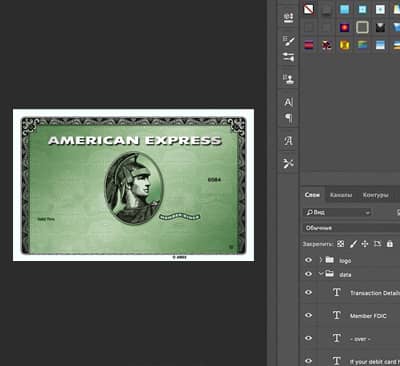
Task: Select the '- over -' text layer
Action: point(360,339)
